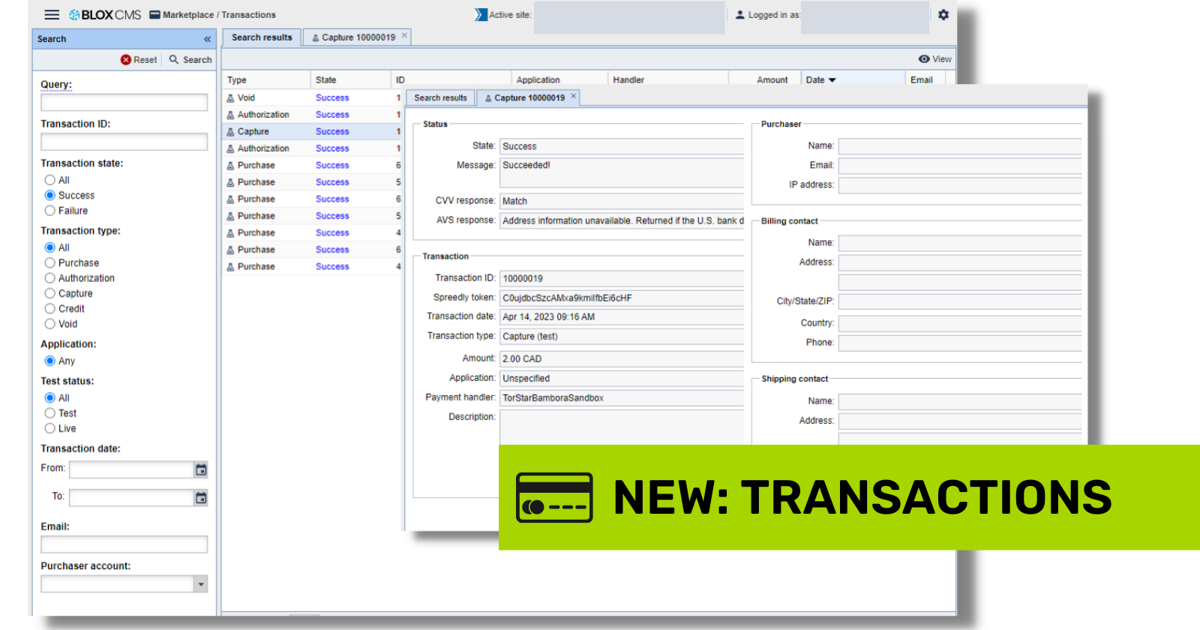Select Test under Test status
This screenshot has width=1200, height=630.
click(50, 413)
